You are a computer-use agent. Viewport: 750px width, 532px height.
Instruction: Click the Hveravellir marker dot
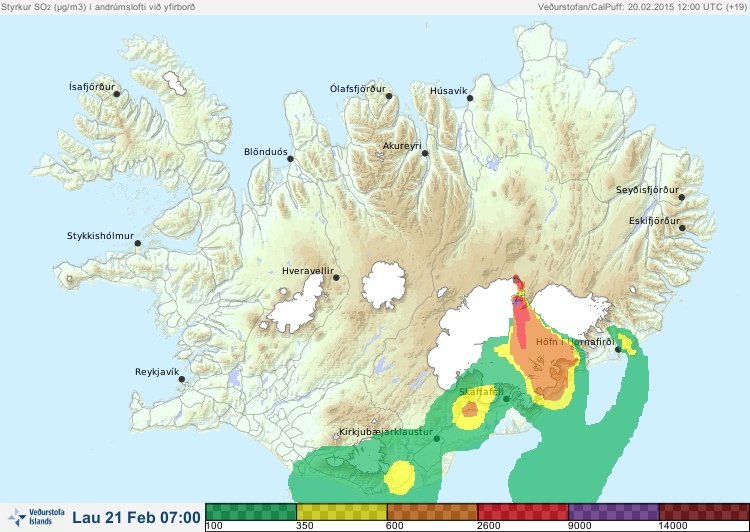(336, 277)
